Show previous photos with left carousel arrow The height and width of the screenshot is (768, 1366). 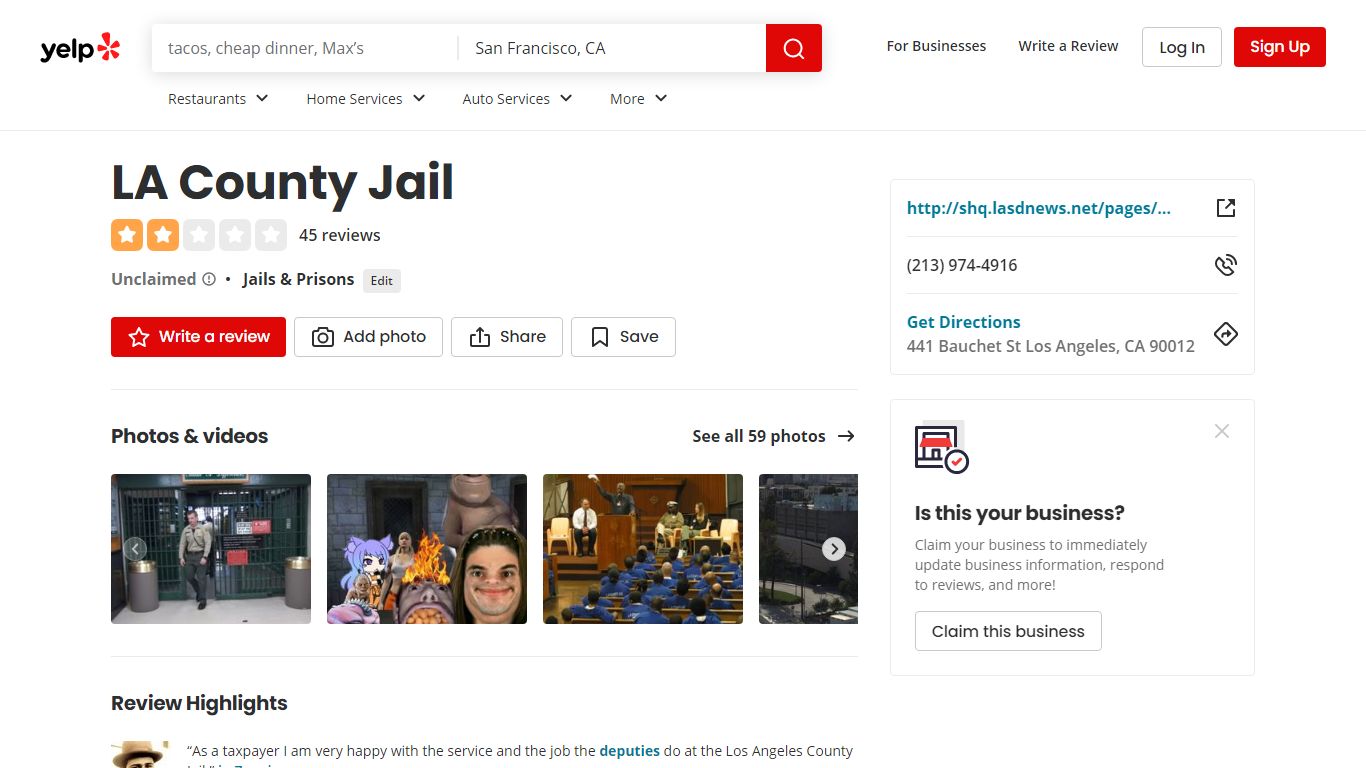[135, 549]
